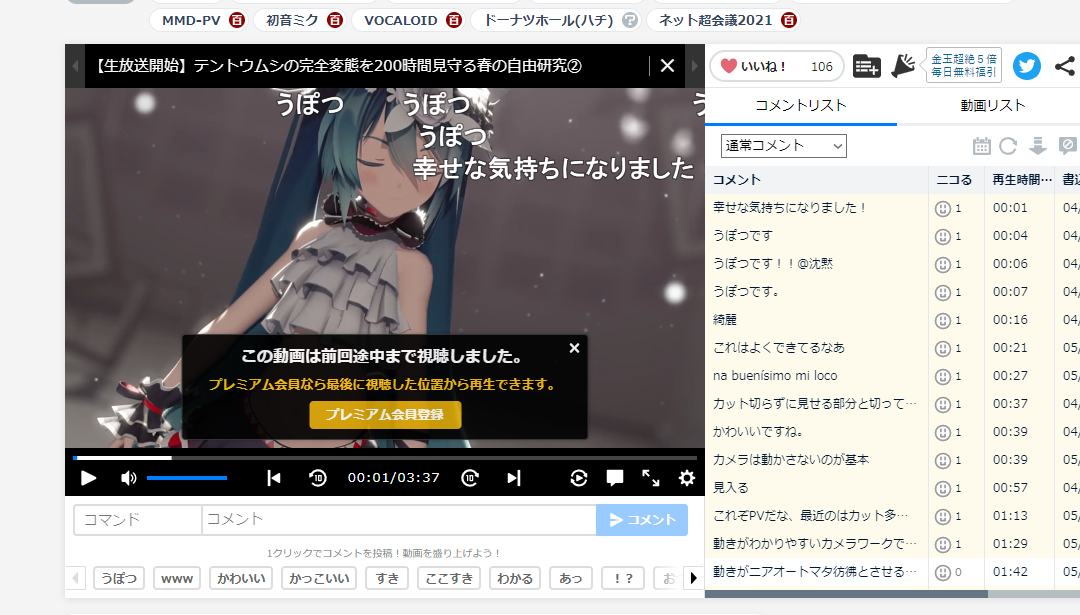Open player settings gear
1080x615 pixels.
tap(687, 478)
